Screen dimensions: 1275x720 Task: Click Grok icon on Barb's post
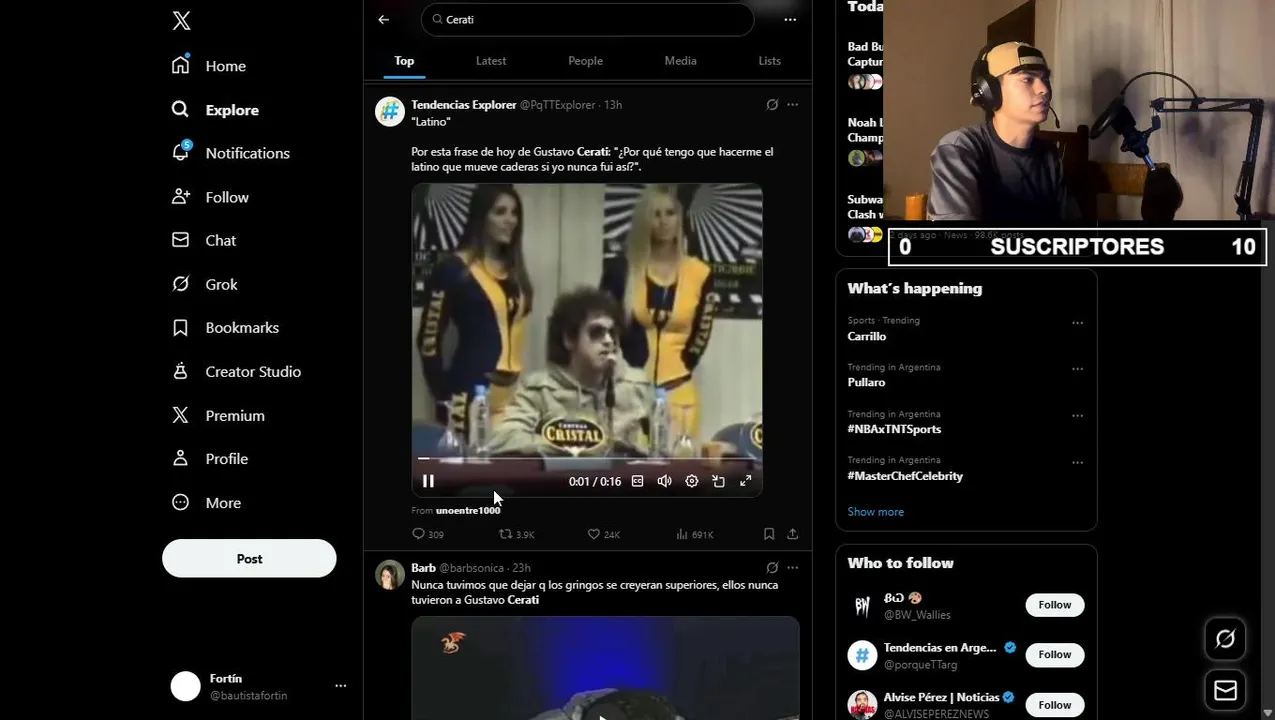click(x=772, y=568)
